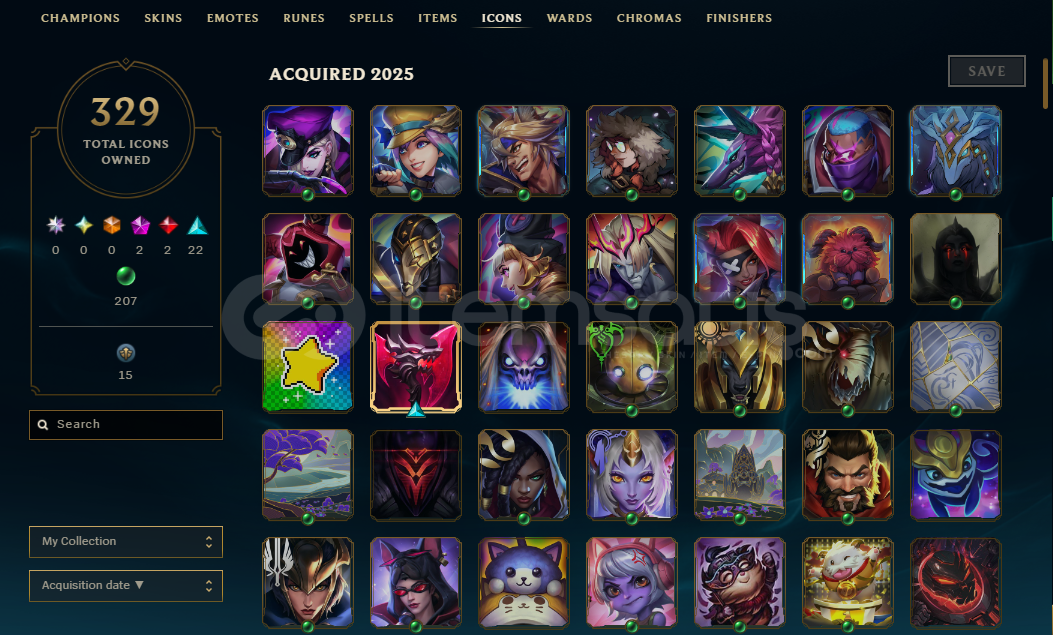Open the My Collection dropdown
This screenshot has height=635, width=1053.
[x=126, y=542]
